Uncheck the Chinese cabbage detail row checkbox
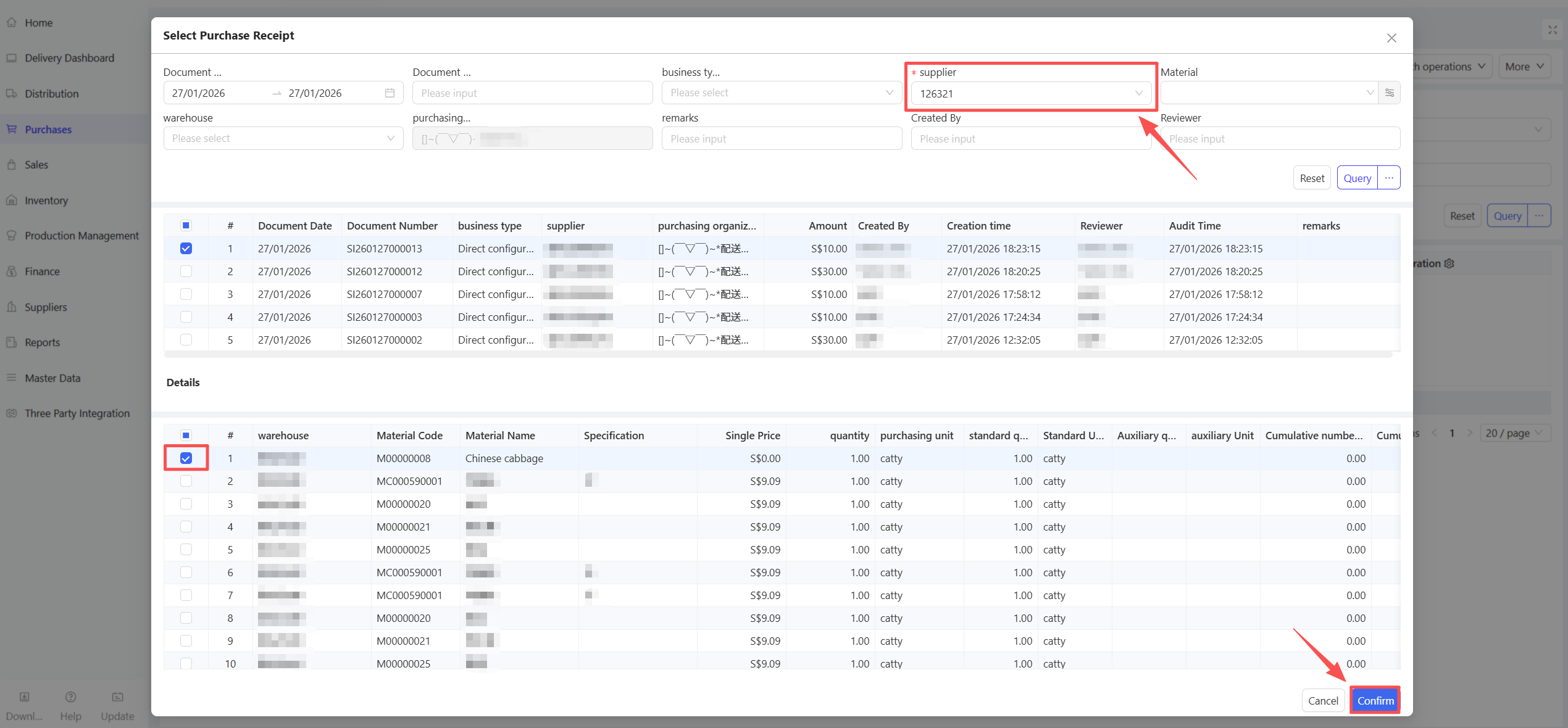 (186, 458)
